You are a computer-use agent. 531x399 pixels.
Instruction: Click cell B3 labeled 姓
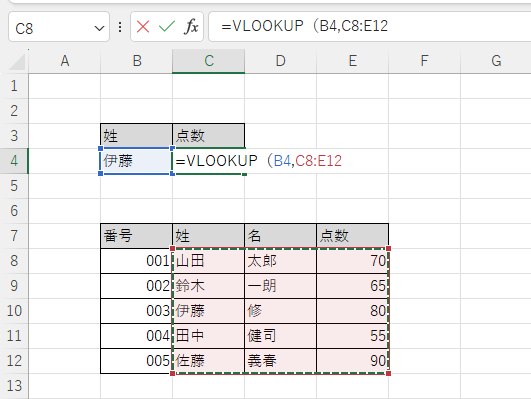(x=136, y=136)
